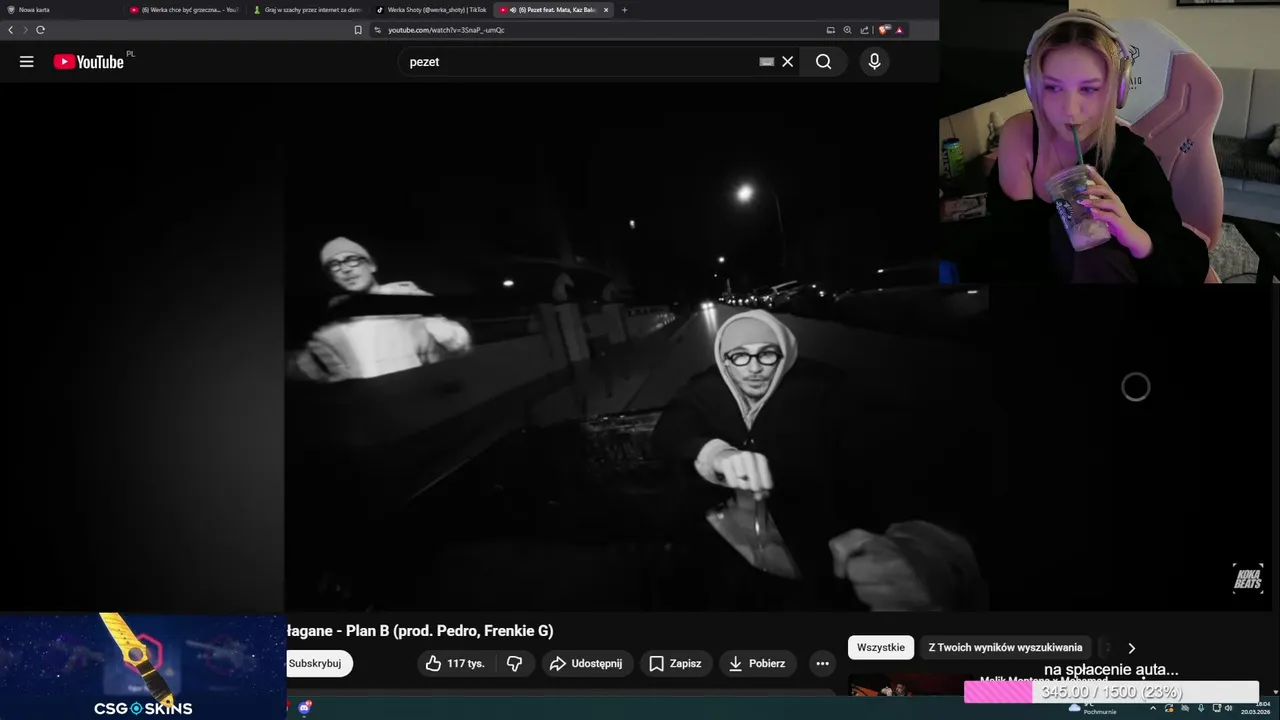
Task: Click the Udostępnij share button
Action: (587, 663)
